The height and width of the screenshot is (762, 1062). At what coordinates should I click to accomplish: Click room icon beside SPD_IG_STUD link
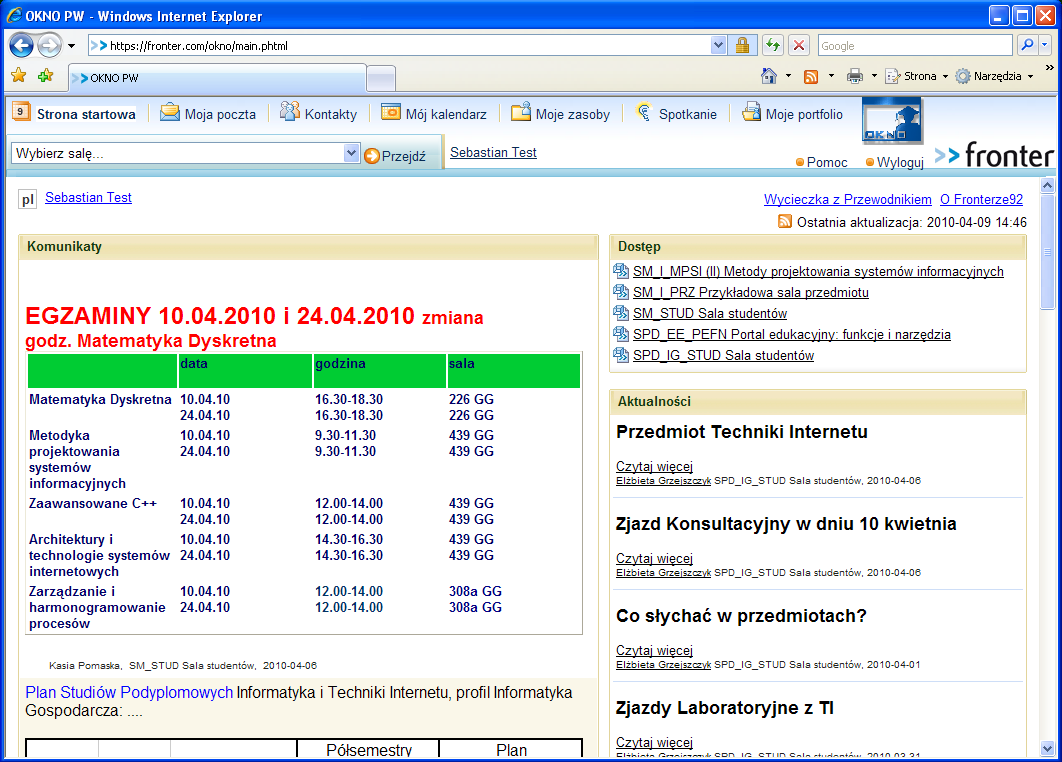(x=621, y=355)
